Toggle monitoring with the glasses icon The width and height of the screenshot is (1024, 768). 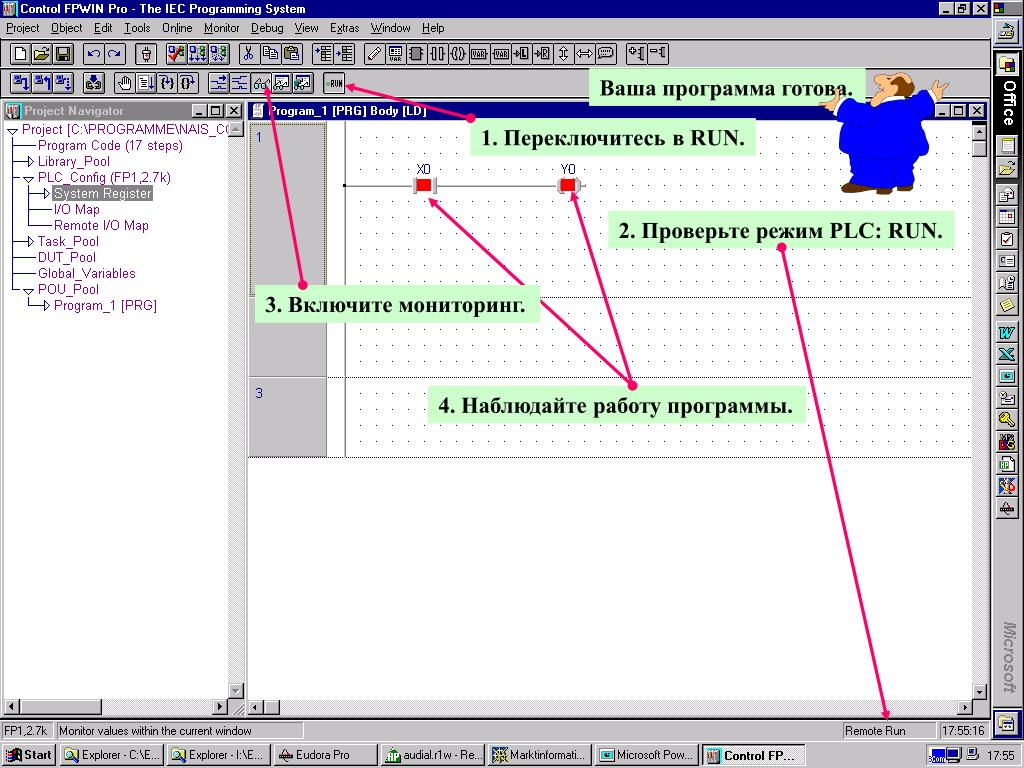coord(261,83)
